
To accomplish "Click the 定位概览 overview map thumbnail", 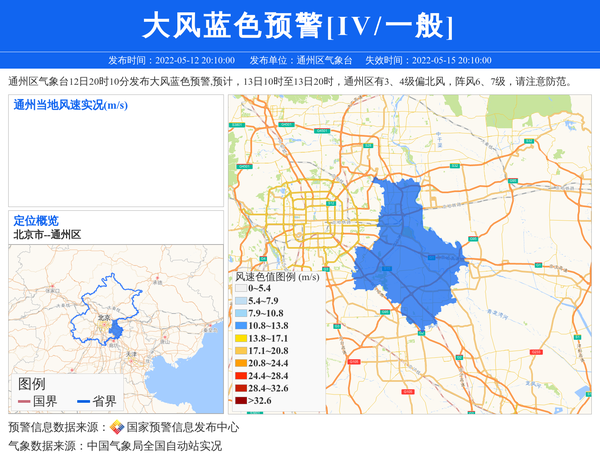I will (116, 329).
